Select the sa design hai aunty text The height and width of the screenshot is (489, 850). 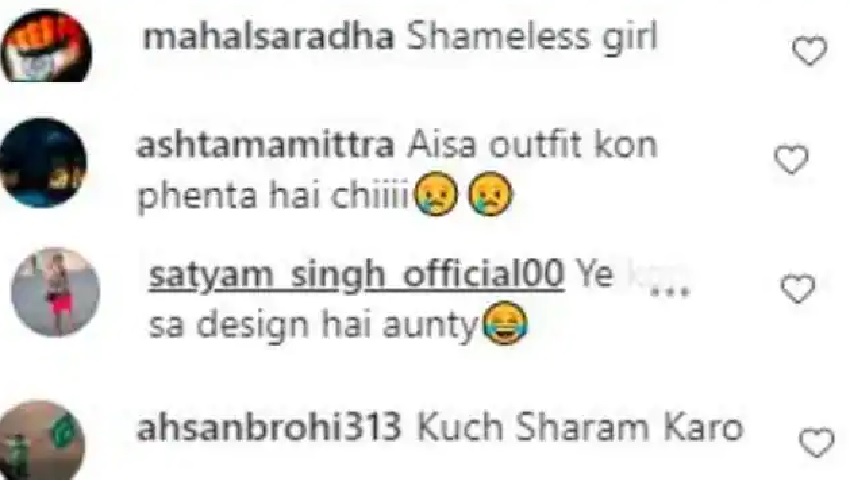[312, 327]
